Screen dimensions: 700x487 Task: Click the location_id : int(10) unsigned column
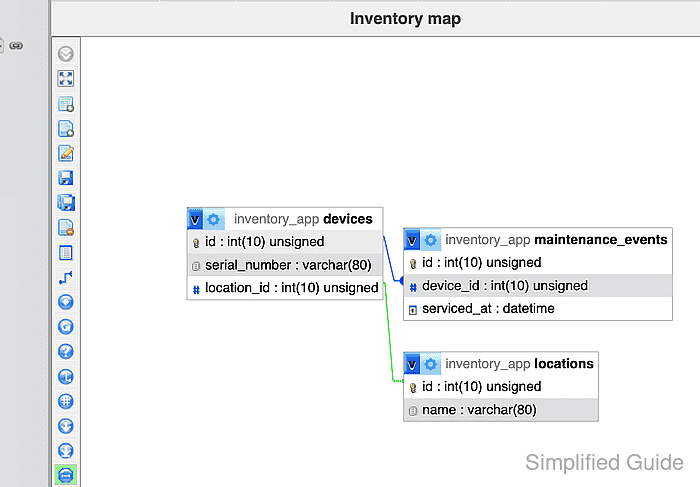point(285,288)
